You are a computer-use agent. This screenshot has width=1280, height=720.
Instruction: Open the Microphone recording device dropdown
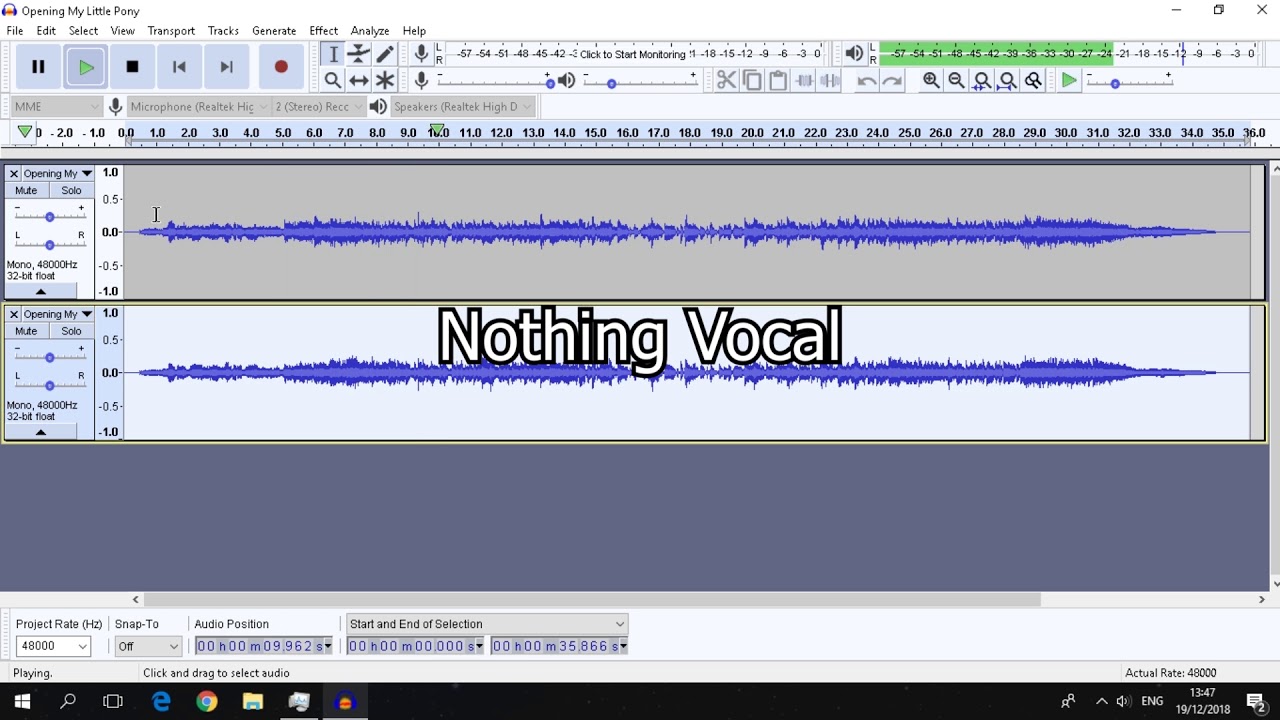[198, 107]
